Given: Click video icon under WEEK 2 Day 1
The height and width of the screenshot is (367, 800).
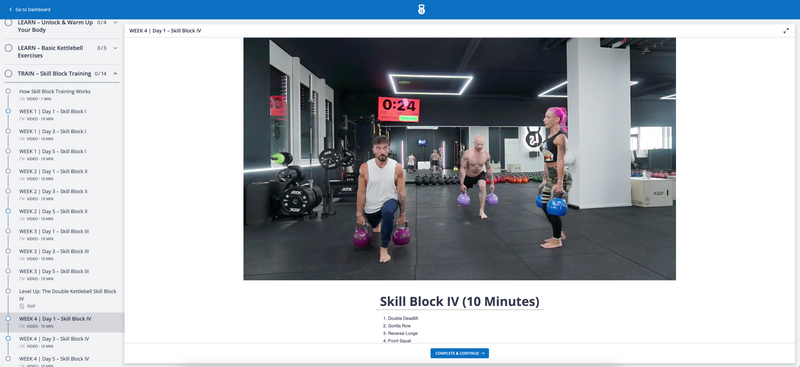Looking at the screenshot, I should [x=22, y=179].
